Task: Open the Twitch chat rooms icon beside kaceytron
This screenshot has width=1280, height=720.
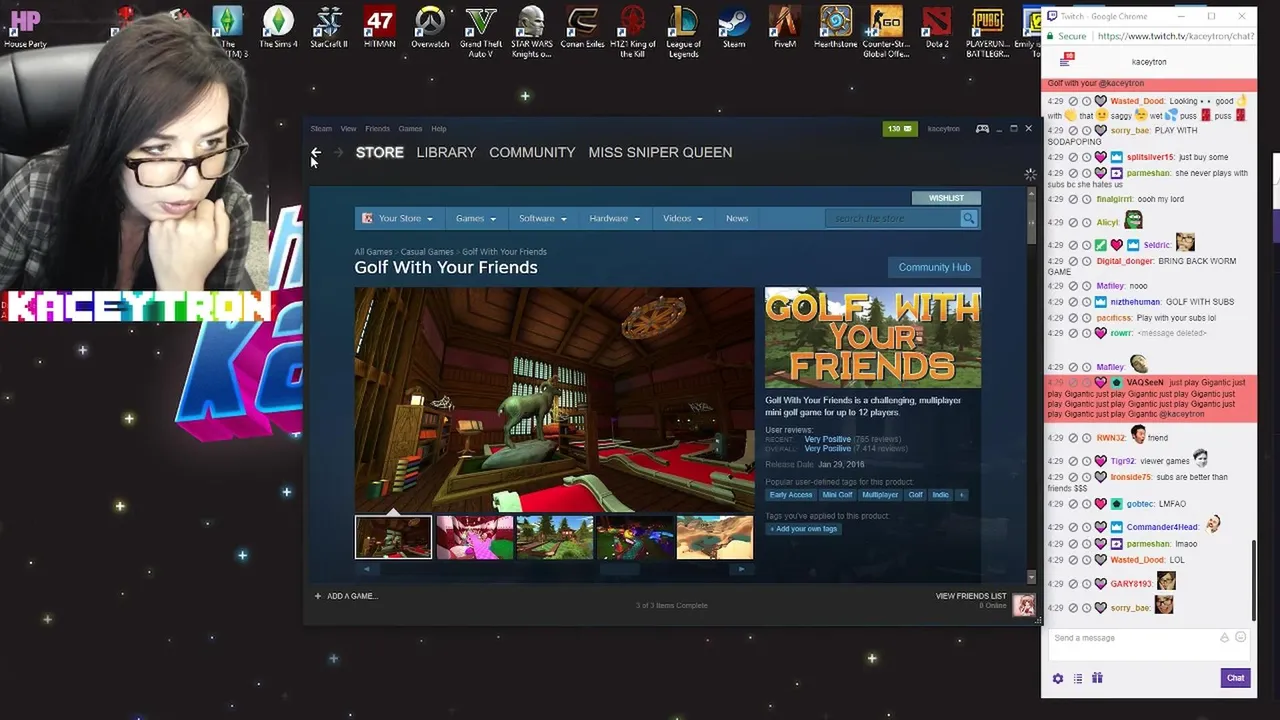Action: (x=1067, y=62)
